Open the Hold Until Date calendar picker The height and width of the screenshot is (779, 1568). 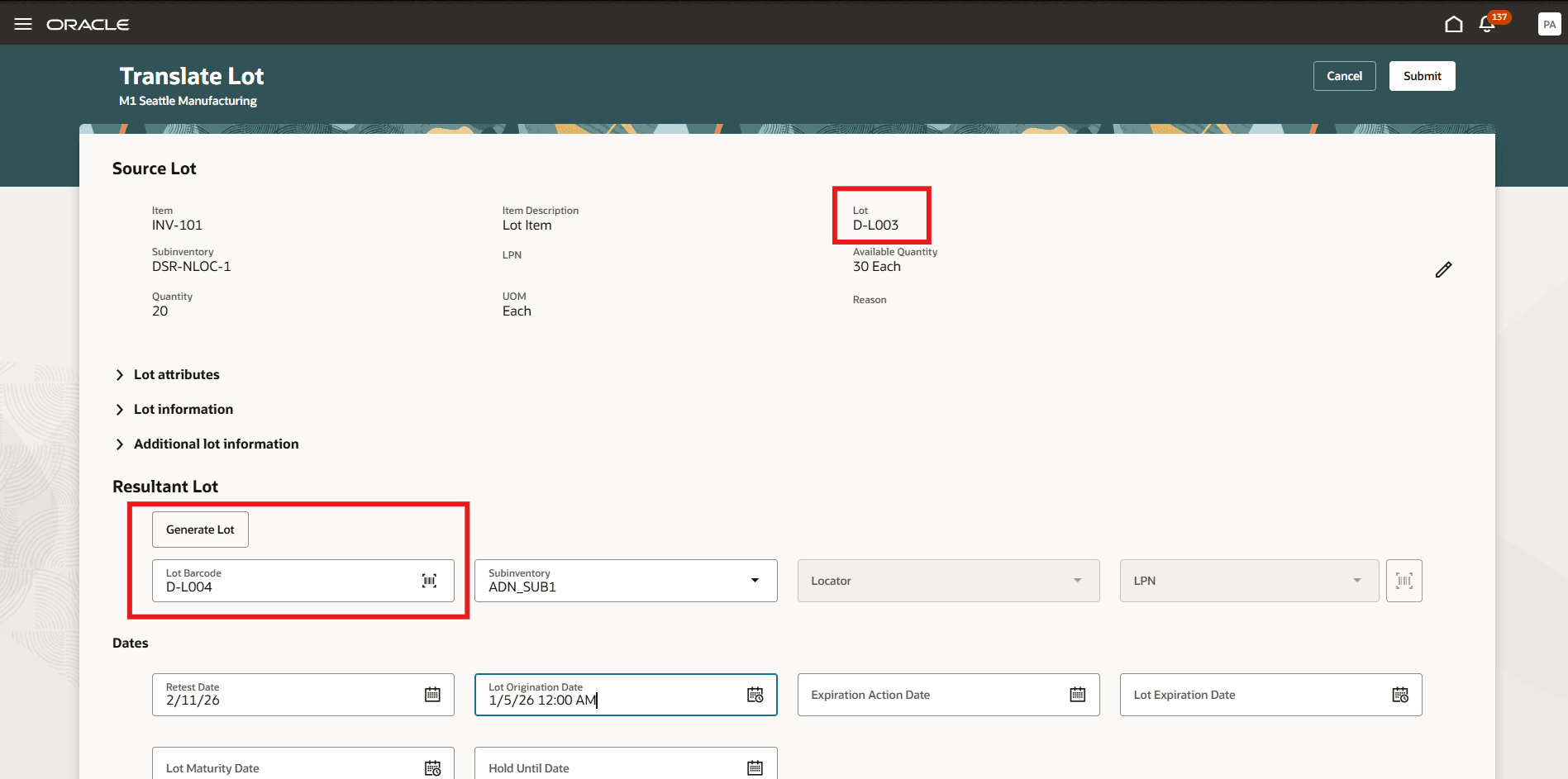[754, 767]
